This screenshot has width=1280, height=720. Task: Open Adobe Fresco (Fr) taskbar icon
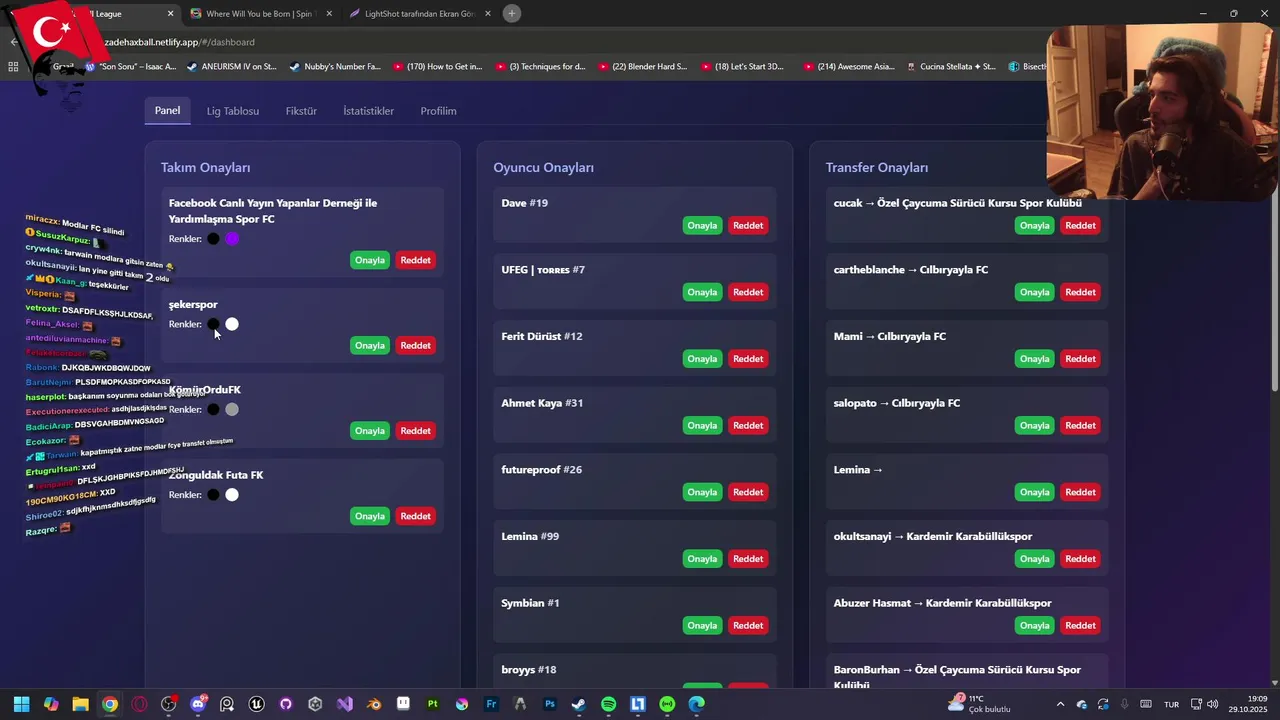click(492, 704)
